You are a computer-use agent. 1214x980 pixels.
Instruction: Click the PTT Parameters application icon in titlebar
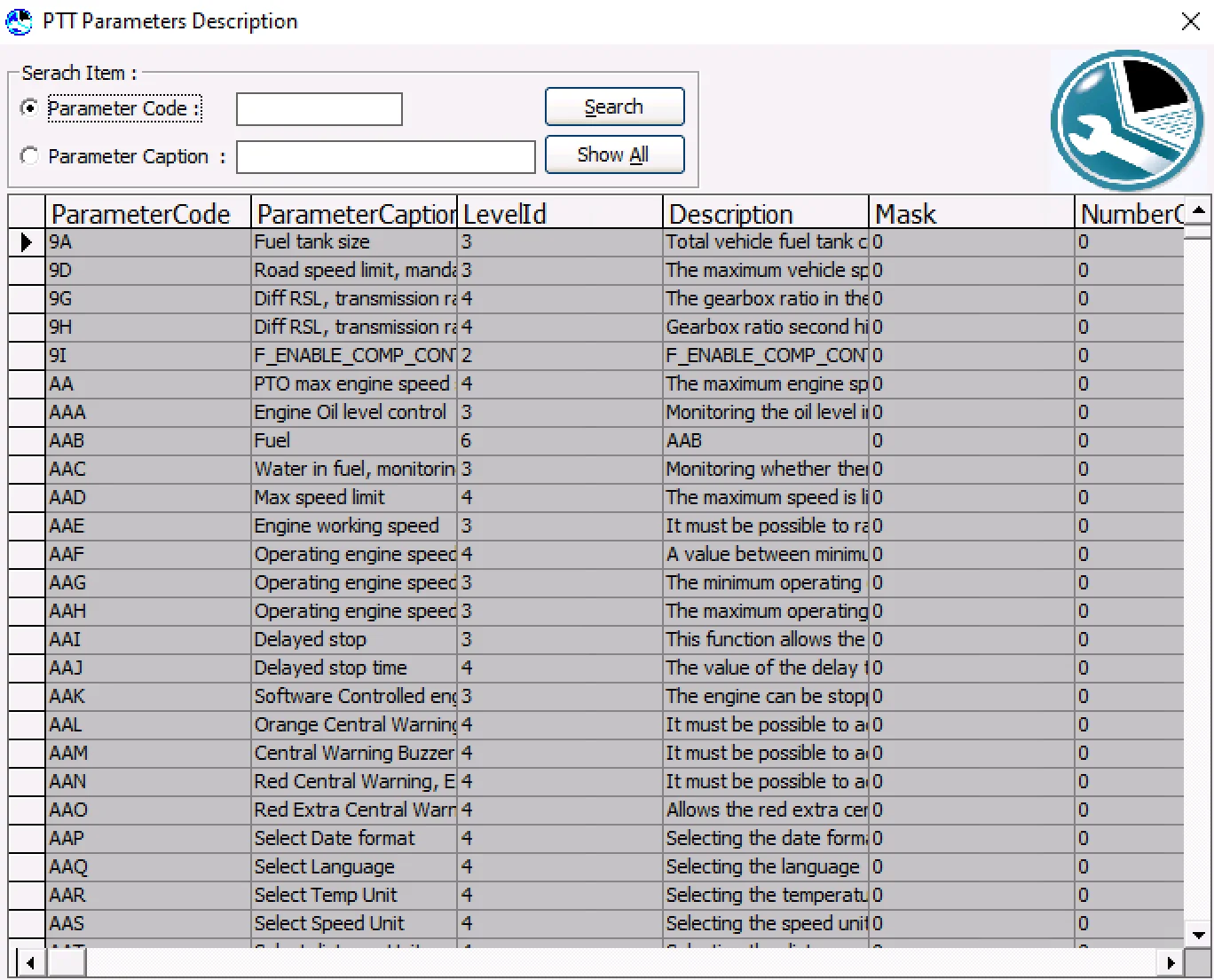coord(18,21)
